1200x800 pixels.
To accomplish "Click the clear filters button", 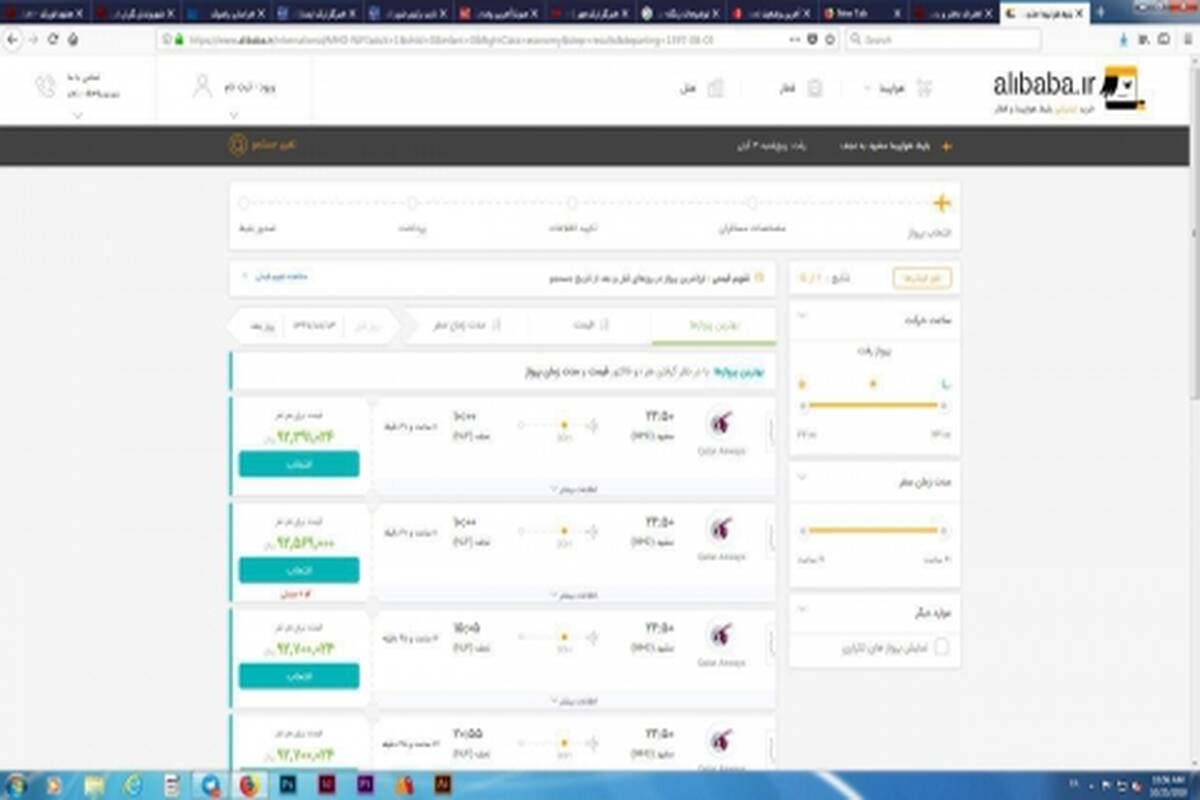I will 922,278.
